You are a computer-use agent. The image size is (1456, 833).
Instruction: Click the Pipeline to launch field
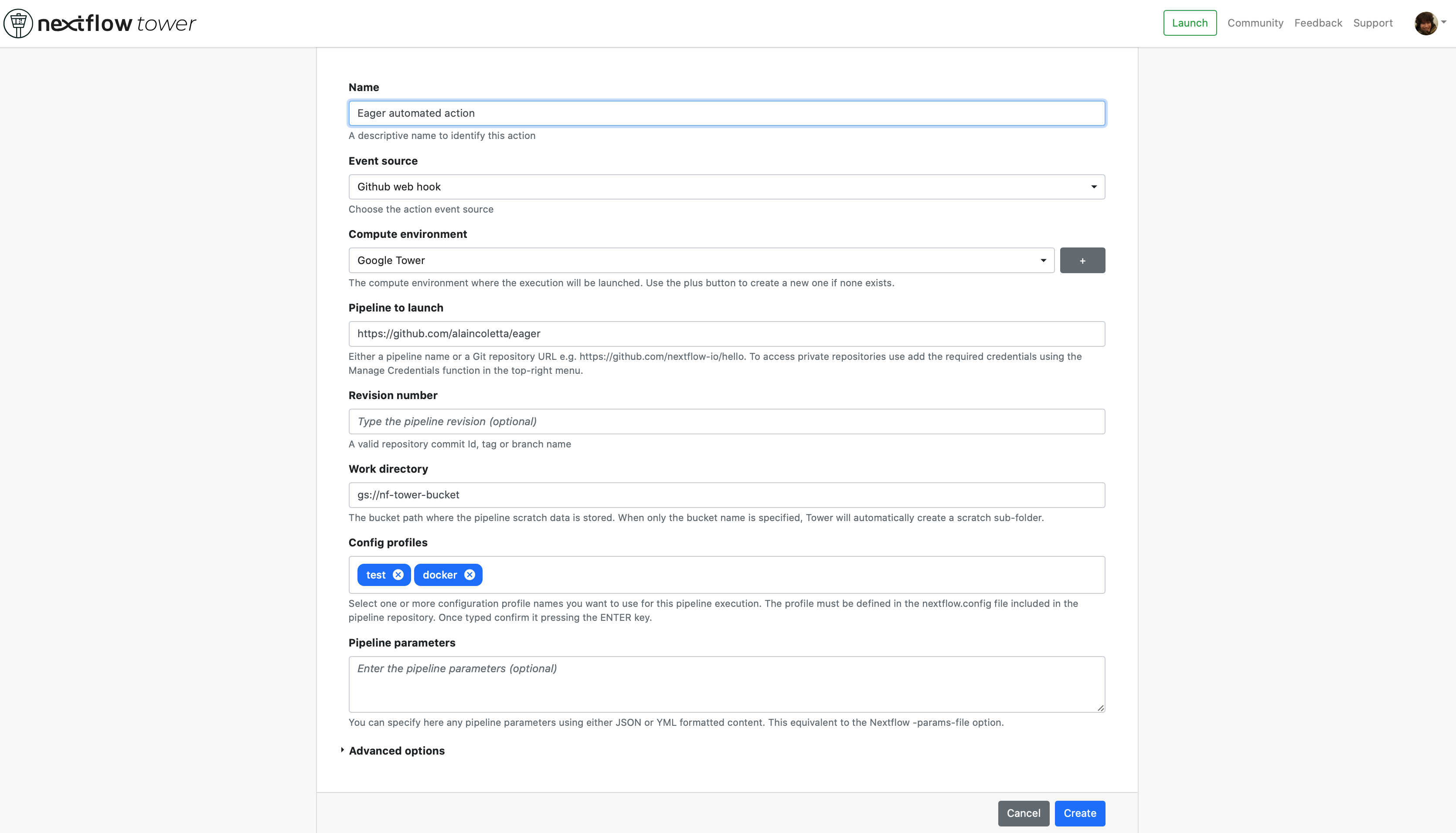(727, 334)
